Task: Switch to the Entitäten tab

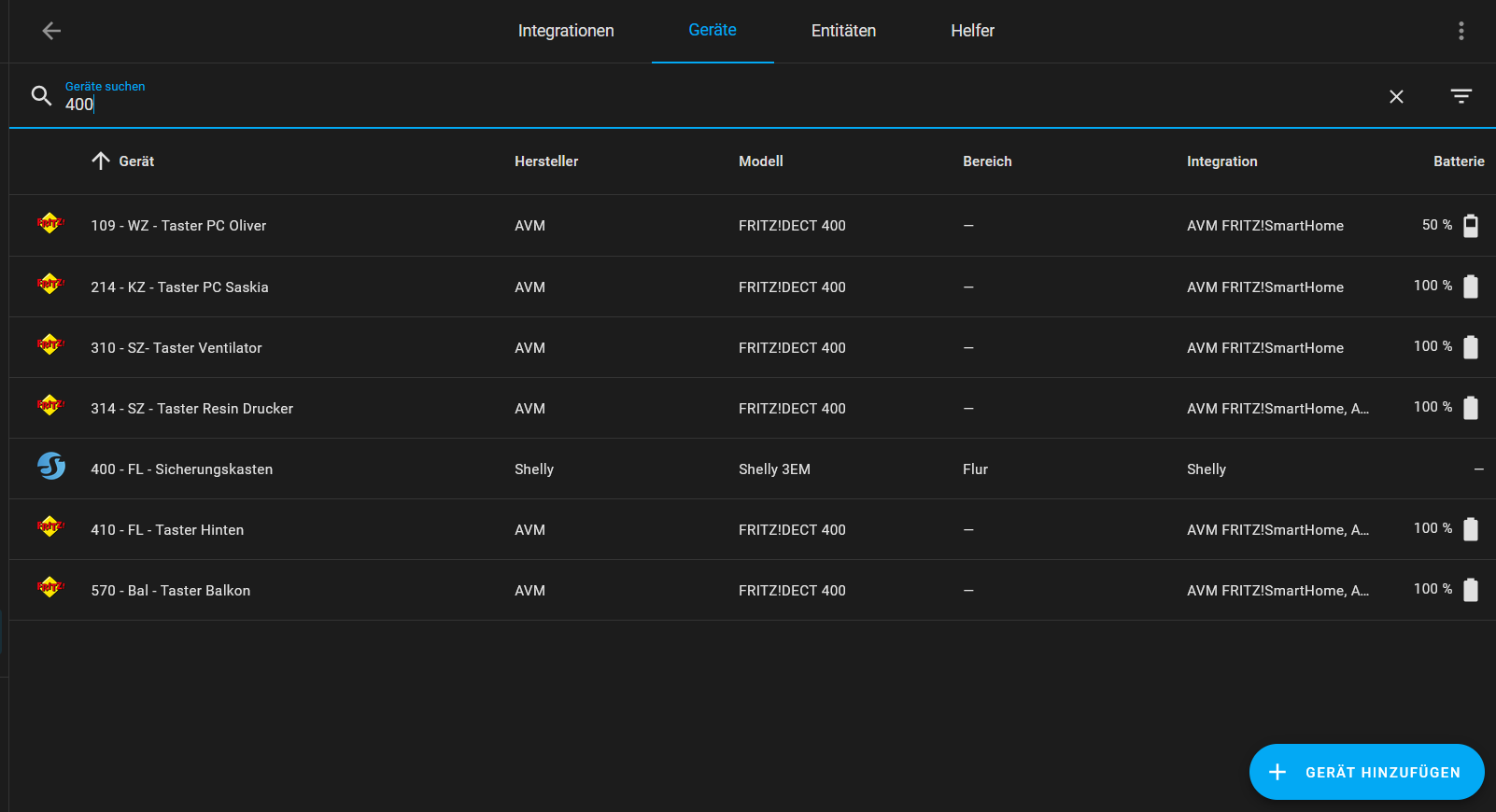Action: (x=843, y=31)
